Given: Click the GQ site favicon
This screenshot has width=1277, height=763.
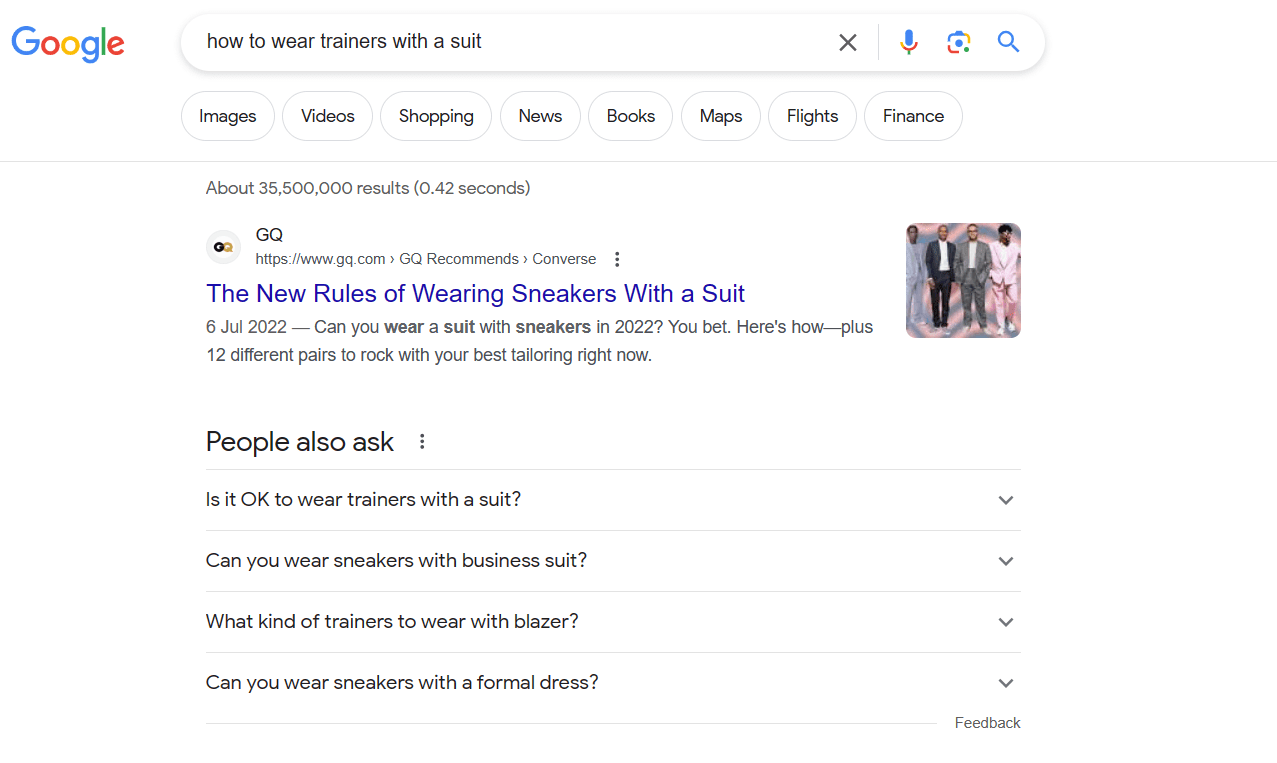Looking at the screenshot, I should (223, 247).
